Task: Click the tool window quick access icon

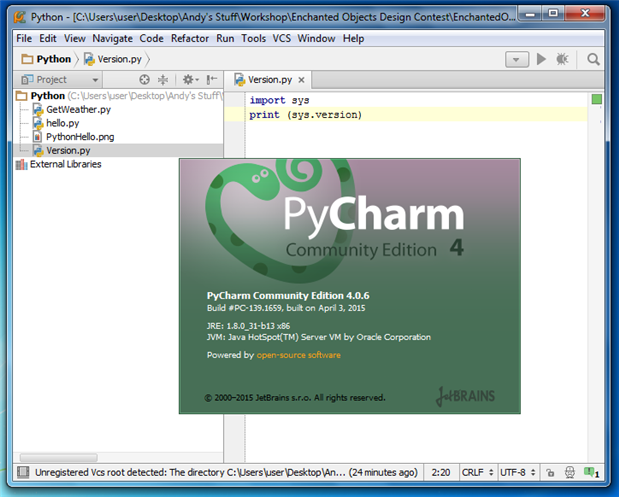Action: (x=23, y=472)
